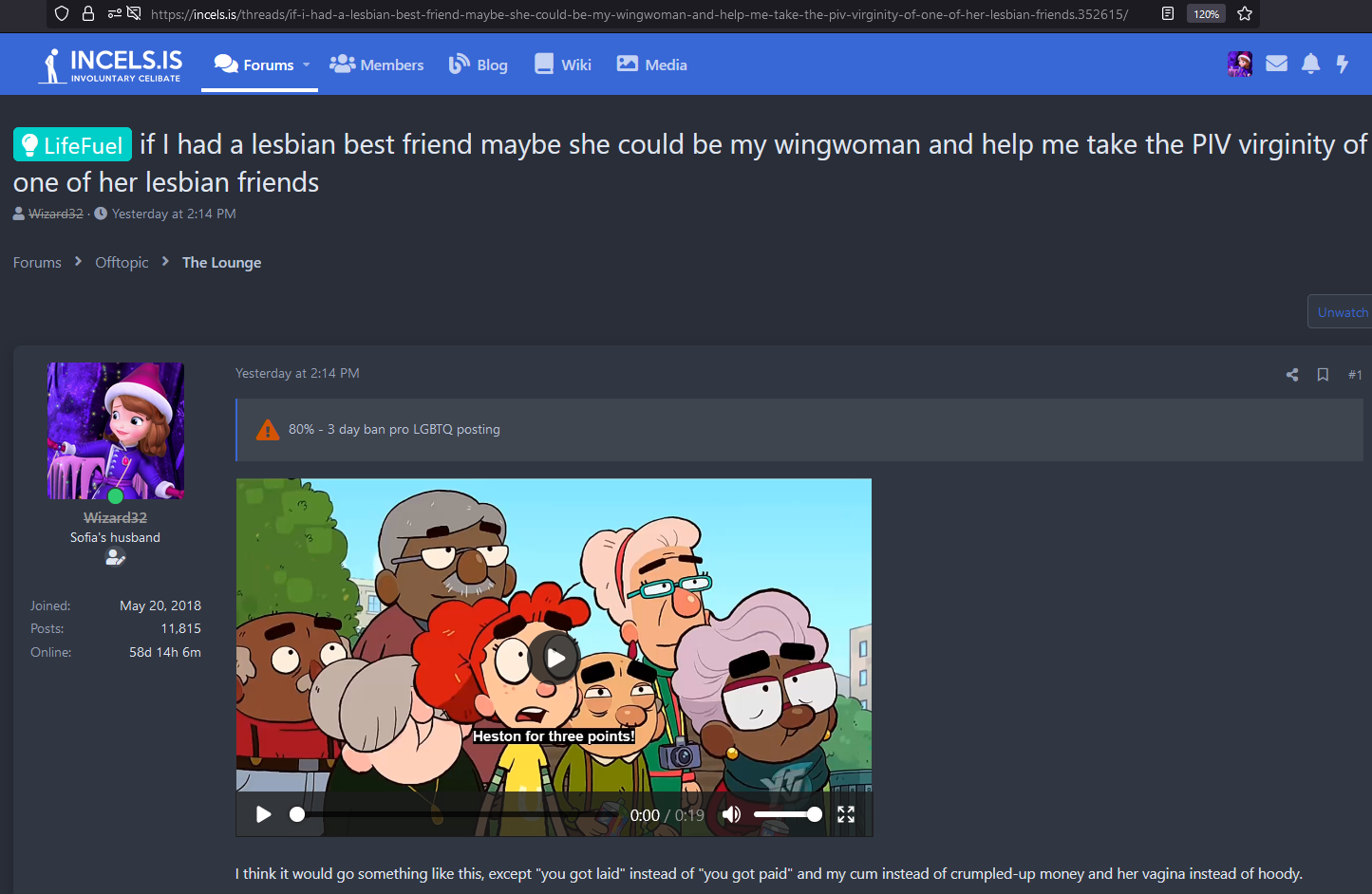The image size is (1372, 894).
Task: Open conversations envelope icon
Action: coord(1277,64)
